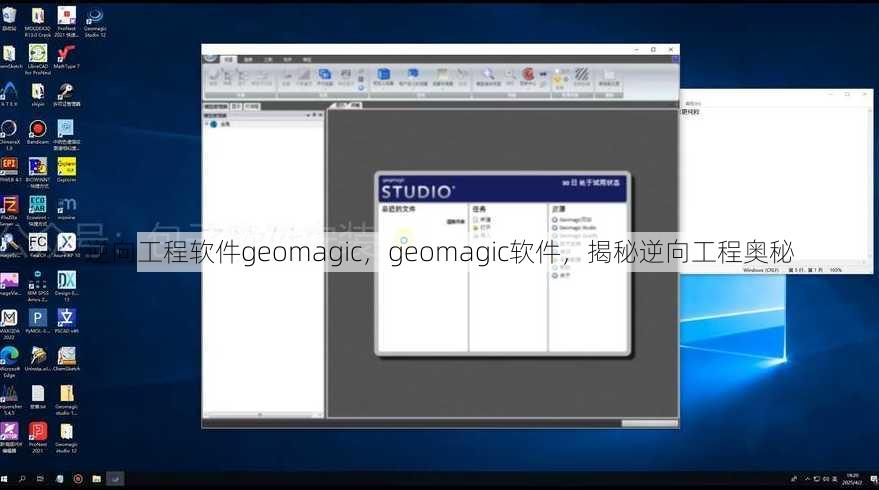Select the fifth ribbon tab
The height and width of the screenshot is (490, 879).
(x=307, y=59)
